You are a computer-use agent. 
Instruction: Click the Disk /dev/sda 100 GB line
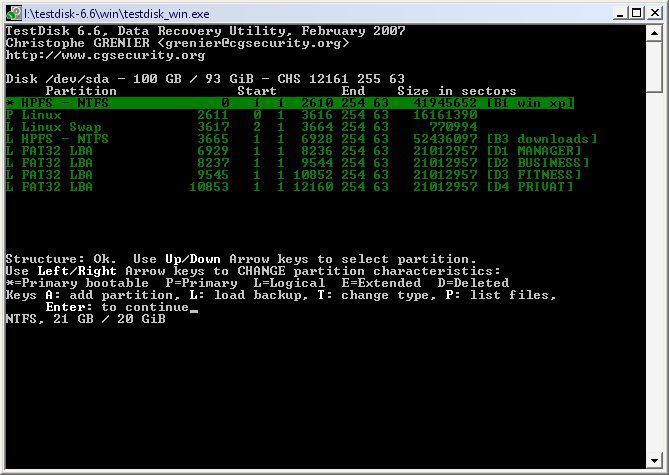(x=205, y=79)
